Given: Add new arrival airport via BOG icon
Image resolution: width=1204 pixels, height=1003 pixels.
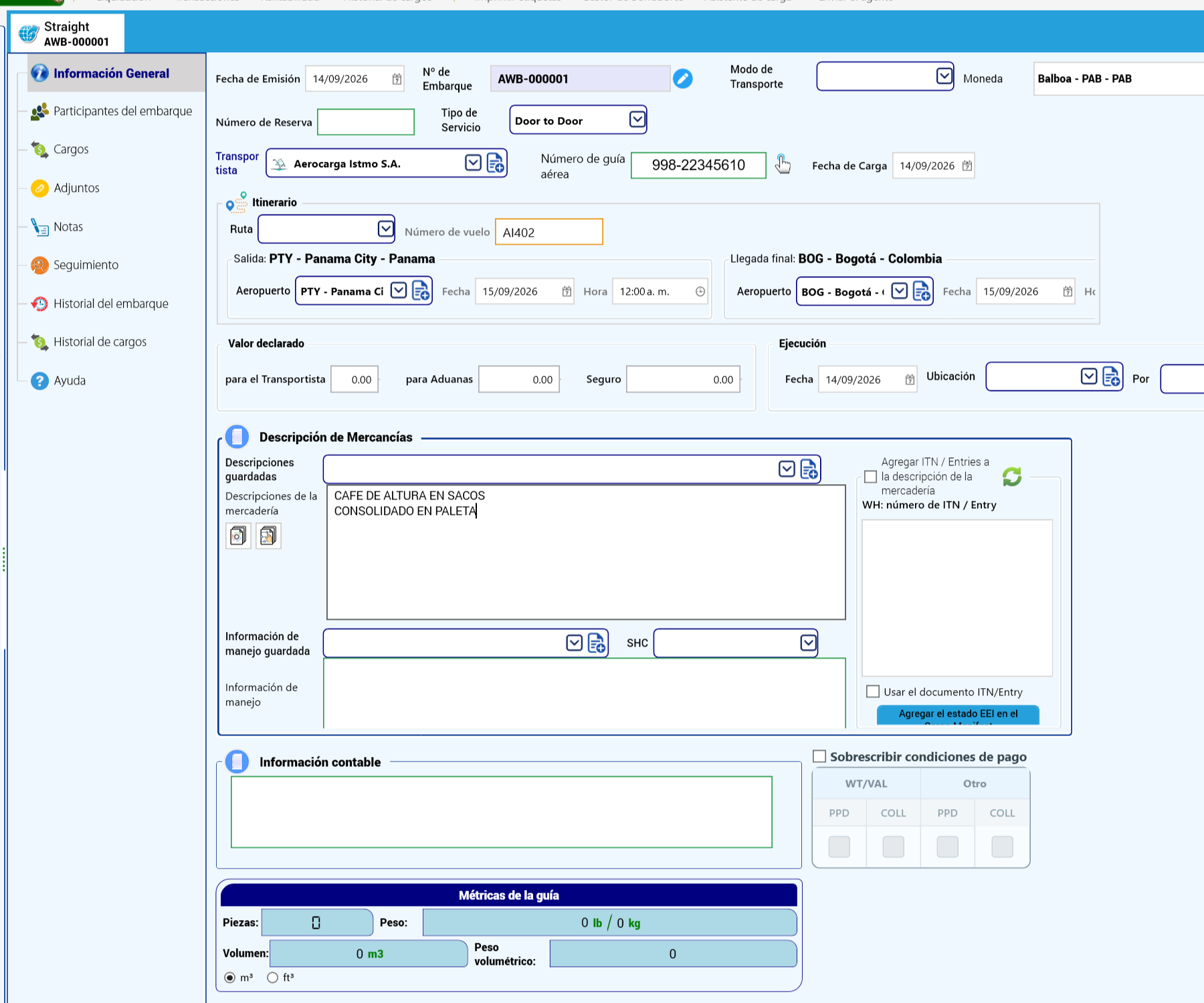Looking at the screenshot, I should click(x=922, y=291).
